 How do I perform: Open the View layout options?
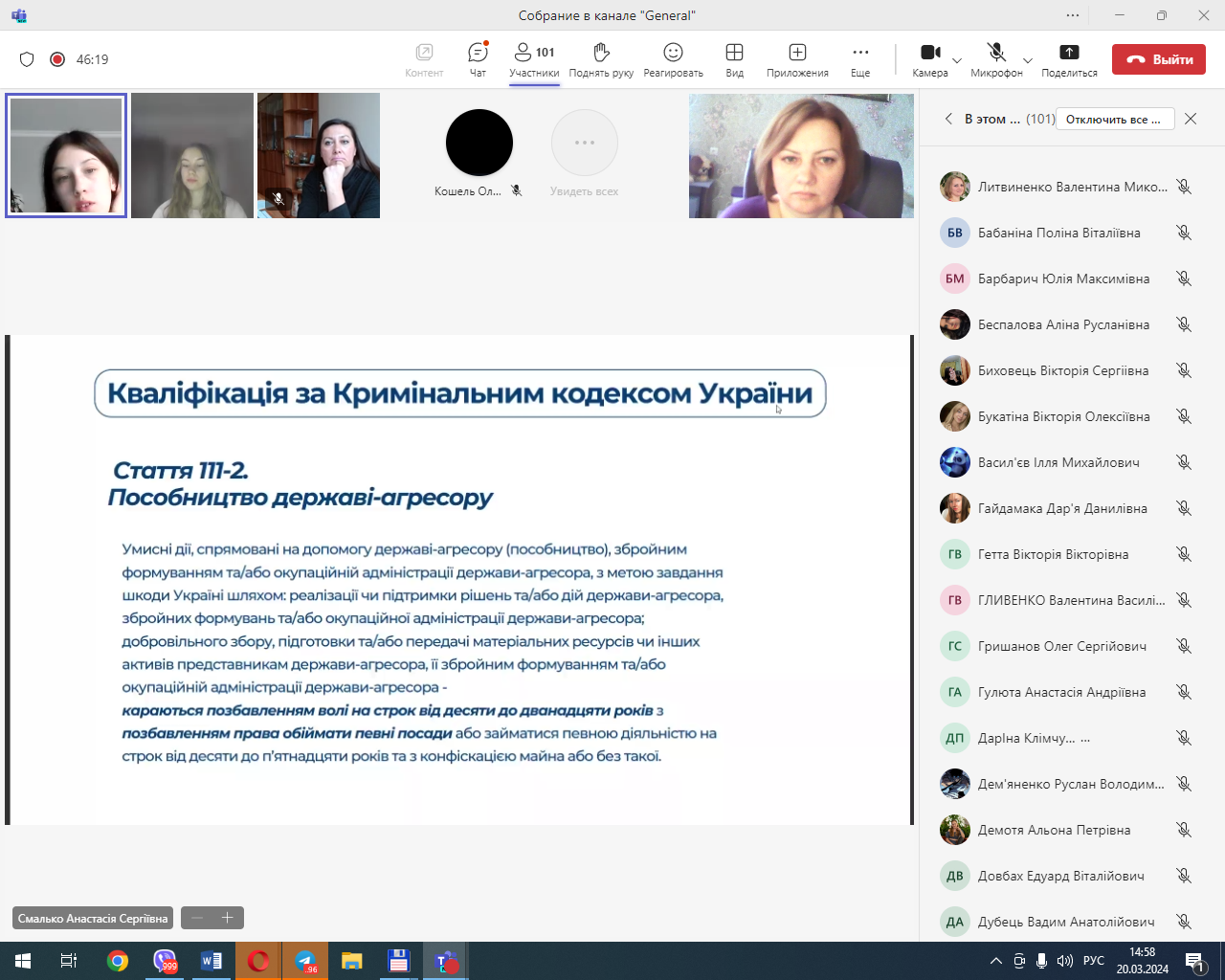pyautogui.click(x=734, y=53)
